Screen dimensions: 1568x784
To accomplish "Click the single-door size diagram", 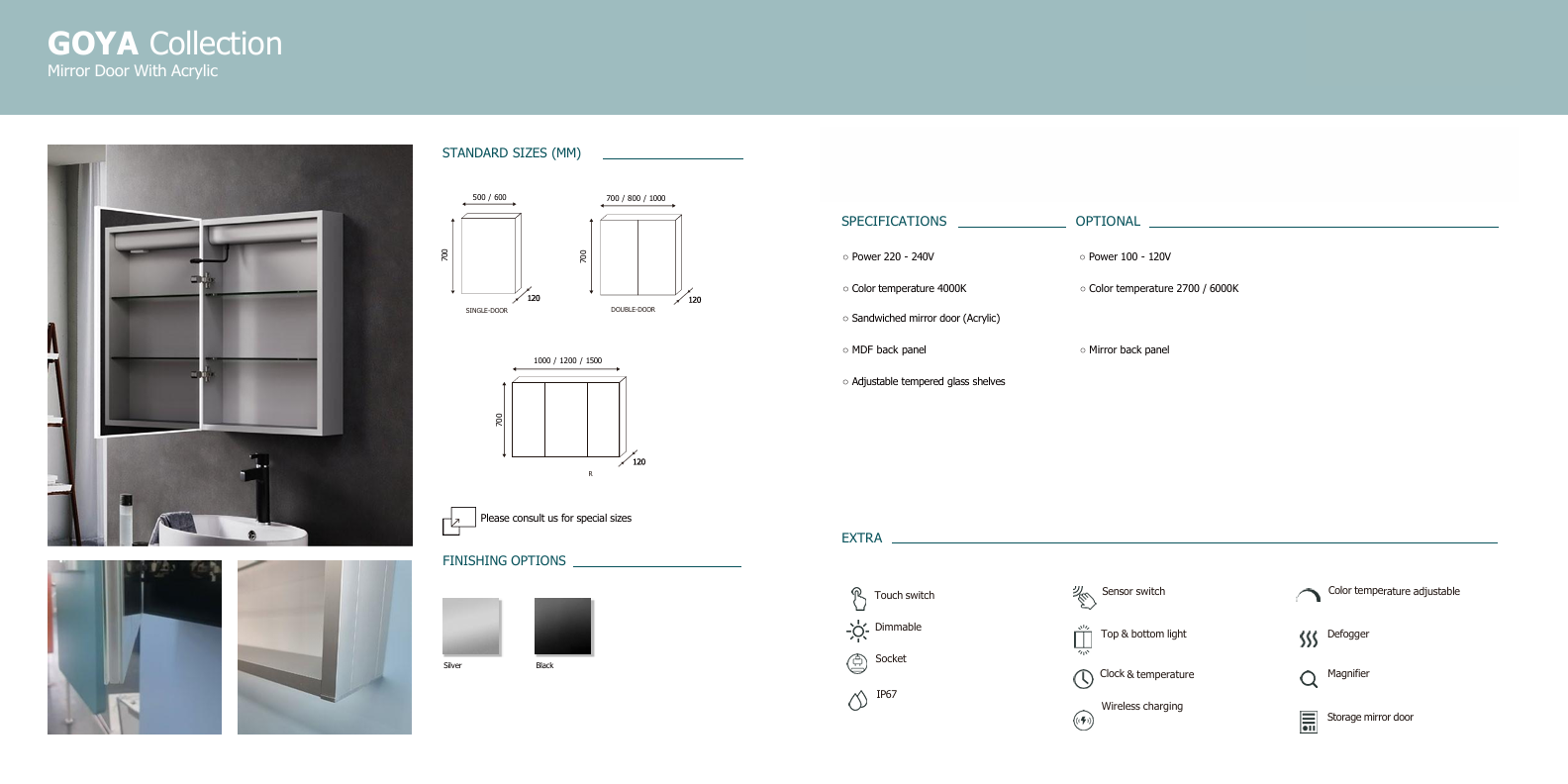I will pos(489,254).
